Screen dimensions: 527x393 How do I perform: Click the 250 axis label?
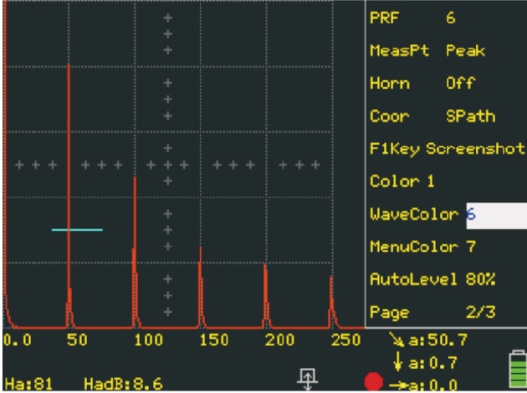pyautogui.click(x=346, y=340)
